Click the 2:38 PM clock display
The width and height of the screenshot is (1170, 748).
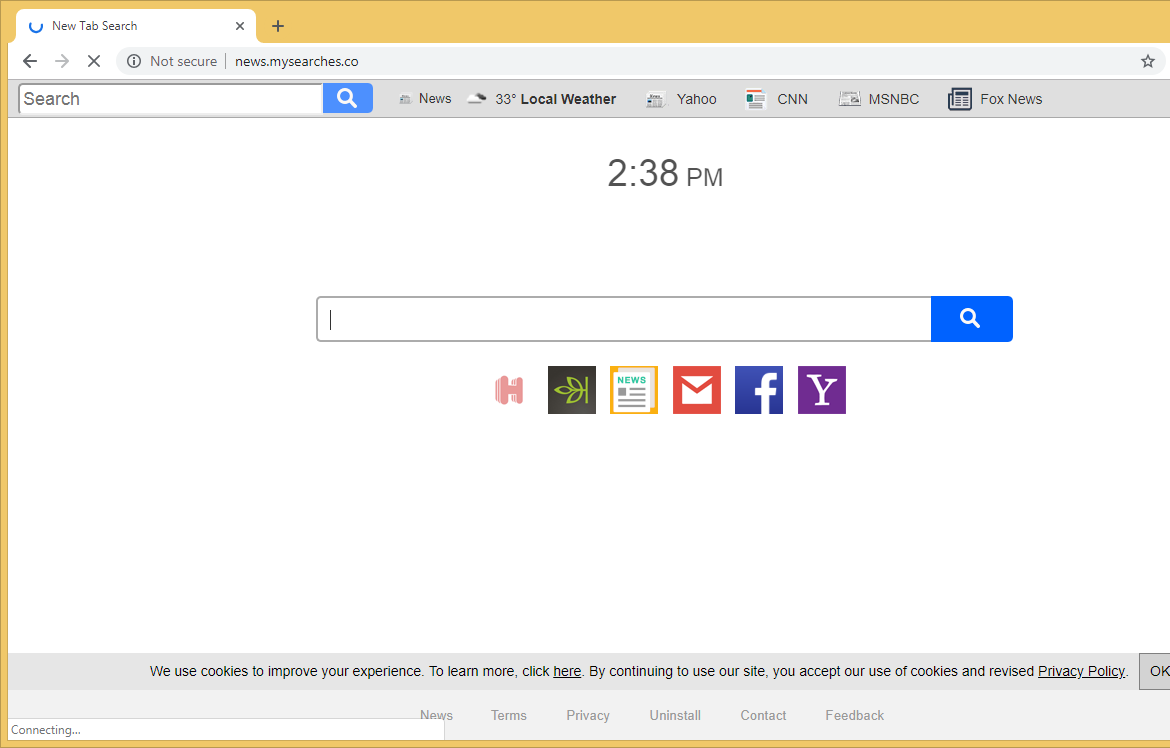pos(665,174)
